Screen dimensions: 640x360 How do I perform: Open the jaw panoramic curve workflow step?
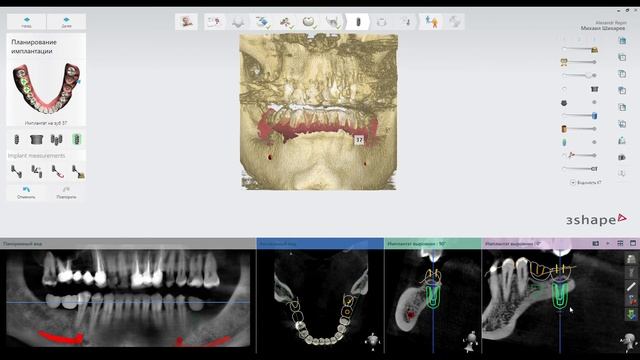[x=333, y=22]
